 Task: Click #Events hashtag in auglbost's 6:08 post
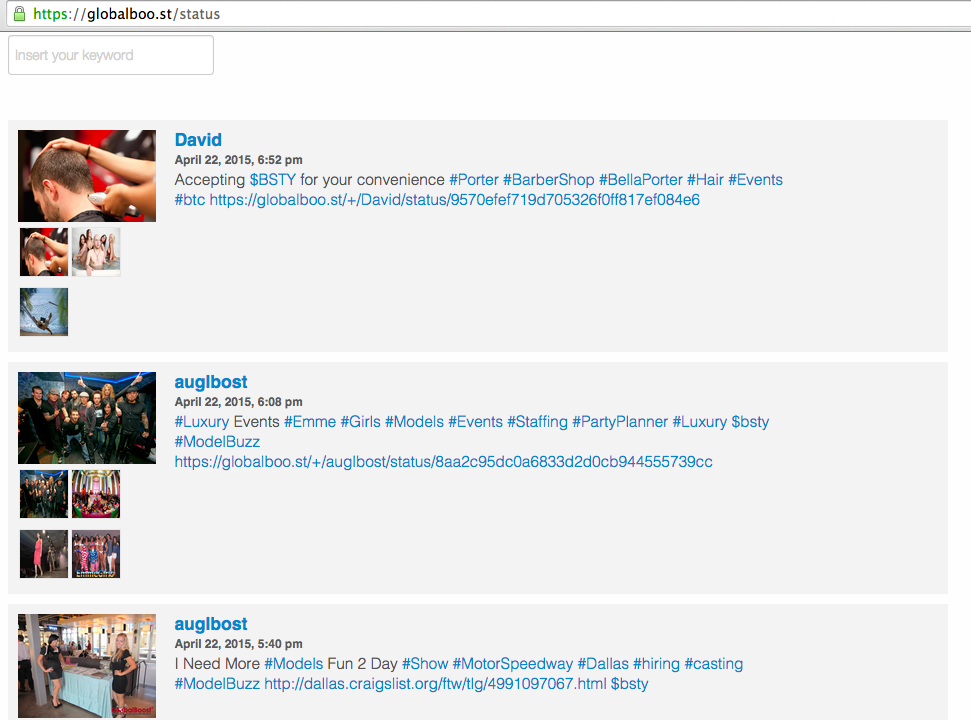[x=476, y=422]
